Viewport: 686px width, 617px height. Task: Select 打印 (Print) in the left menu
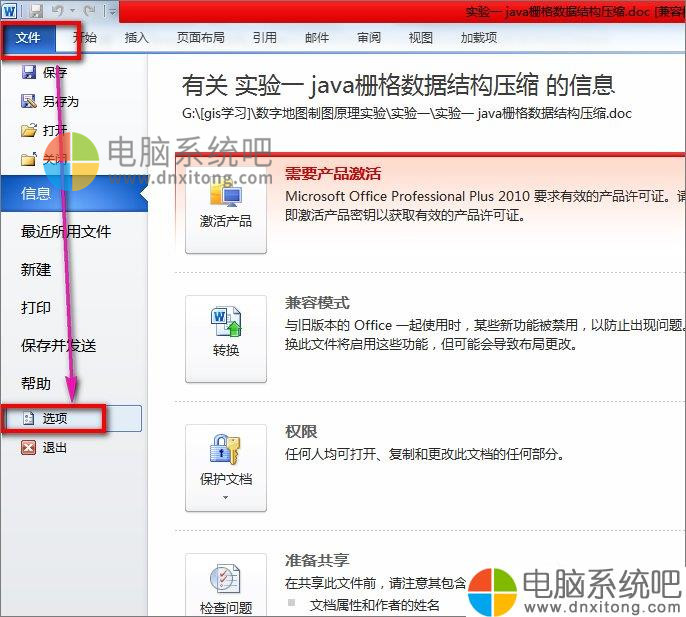(37, 308)
